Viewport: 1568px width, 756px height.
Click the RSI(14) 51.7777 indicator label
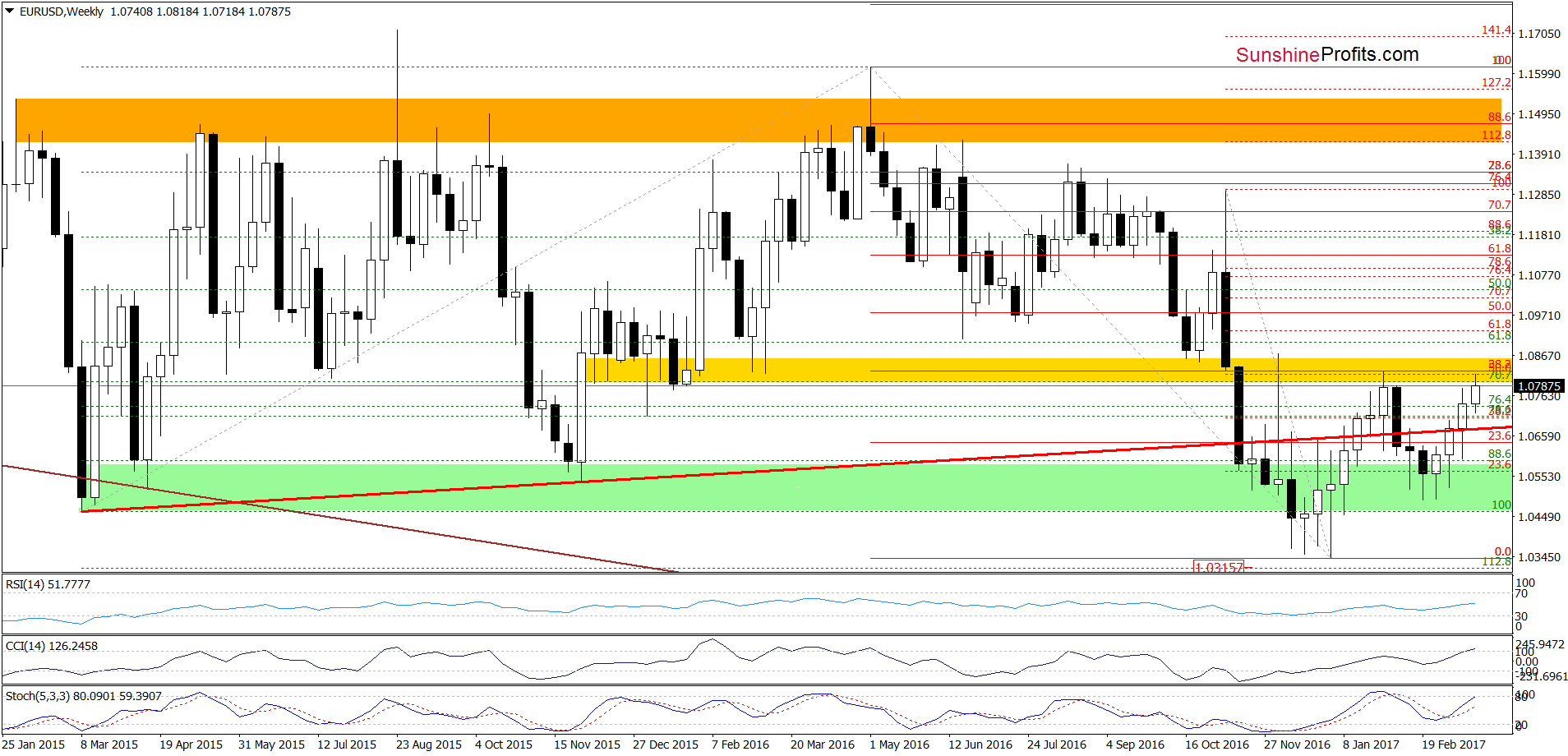tap(48, 584)
